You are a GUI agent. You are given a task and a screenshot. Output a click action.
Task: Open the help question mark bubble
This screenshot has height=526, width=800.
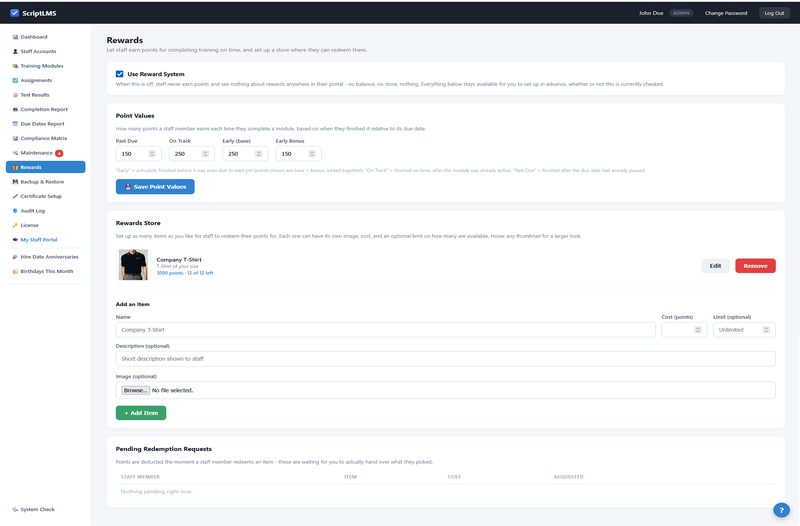click(x=781, y=510)
